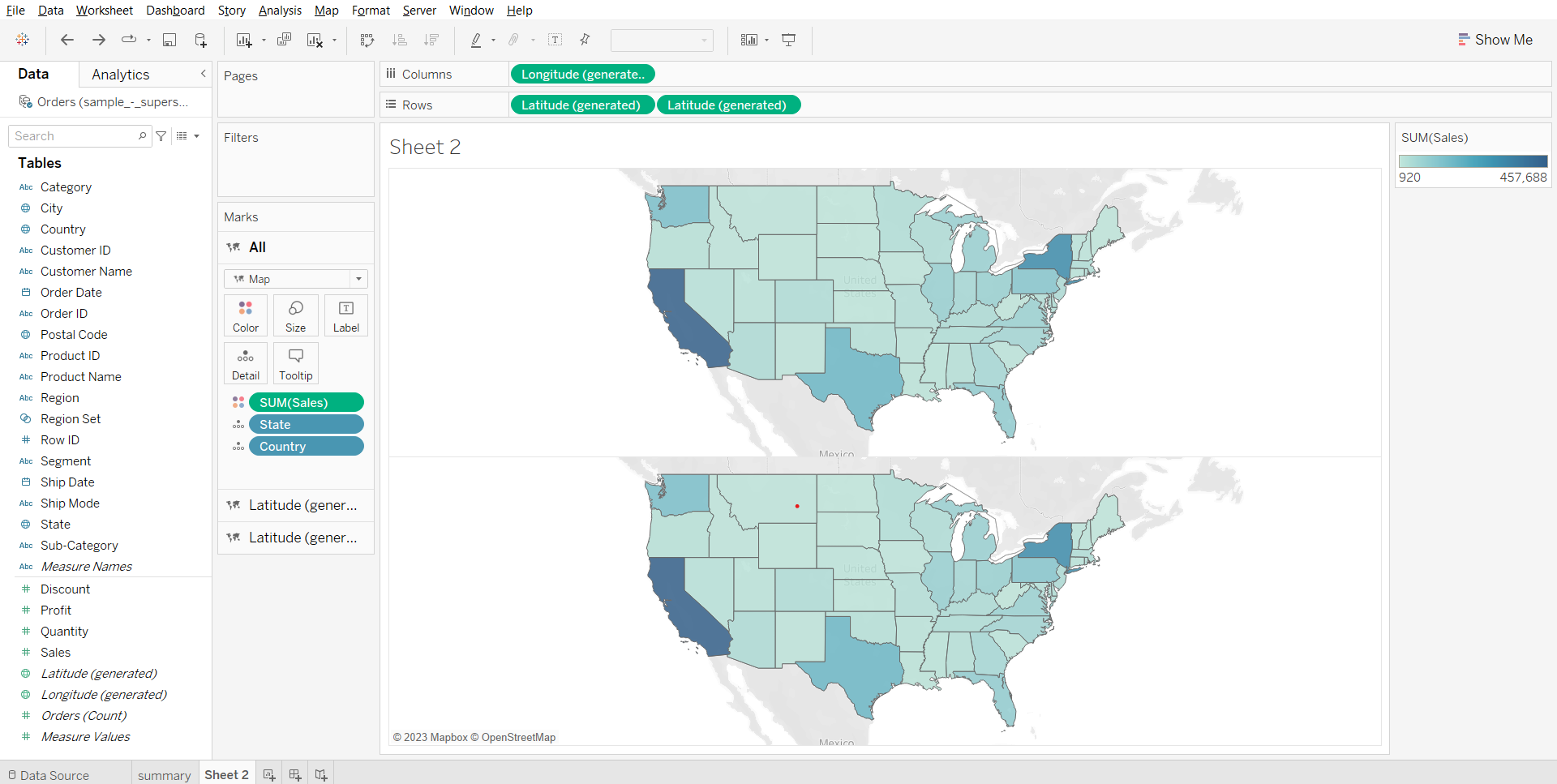Toggle Presentation Mode in the toolbar
Viewport: 1557px width, 784px height.
point(788,40)
